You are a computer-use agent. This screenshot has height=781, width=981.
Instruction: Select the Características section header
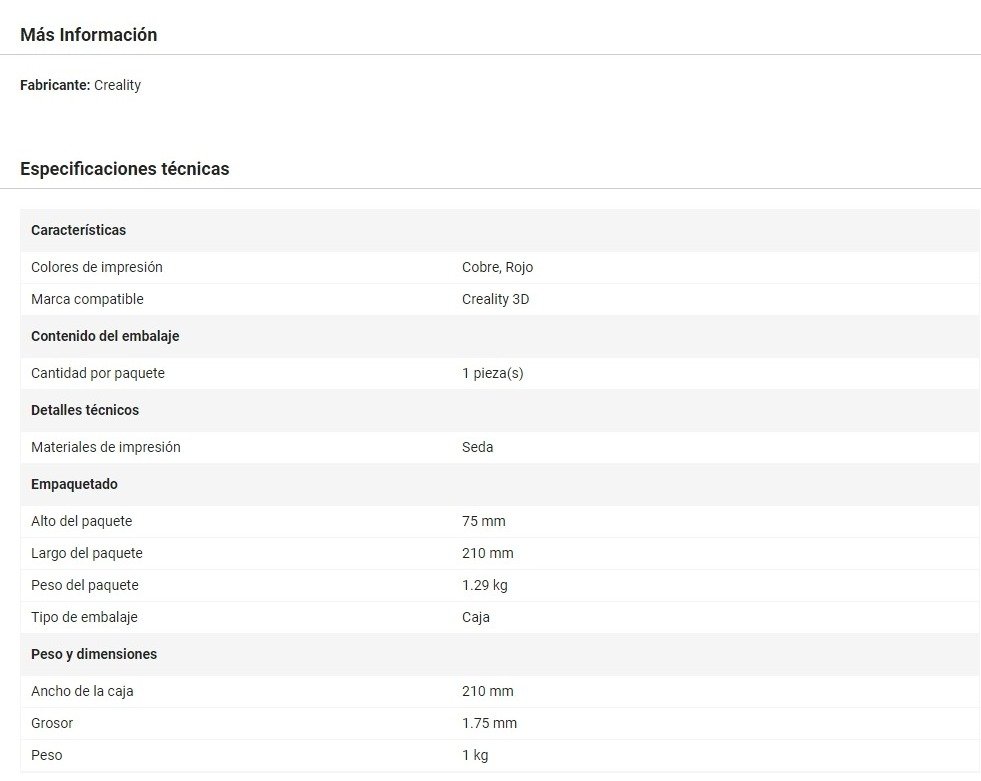point(78,230)
